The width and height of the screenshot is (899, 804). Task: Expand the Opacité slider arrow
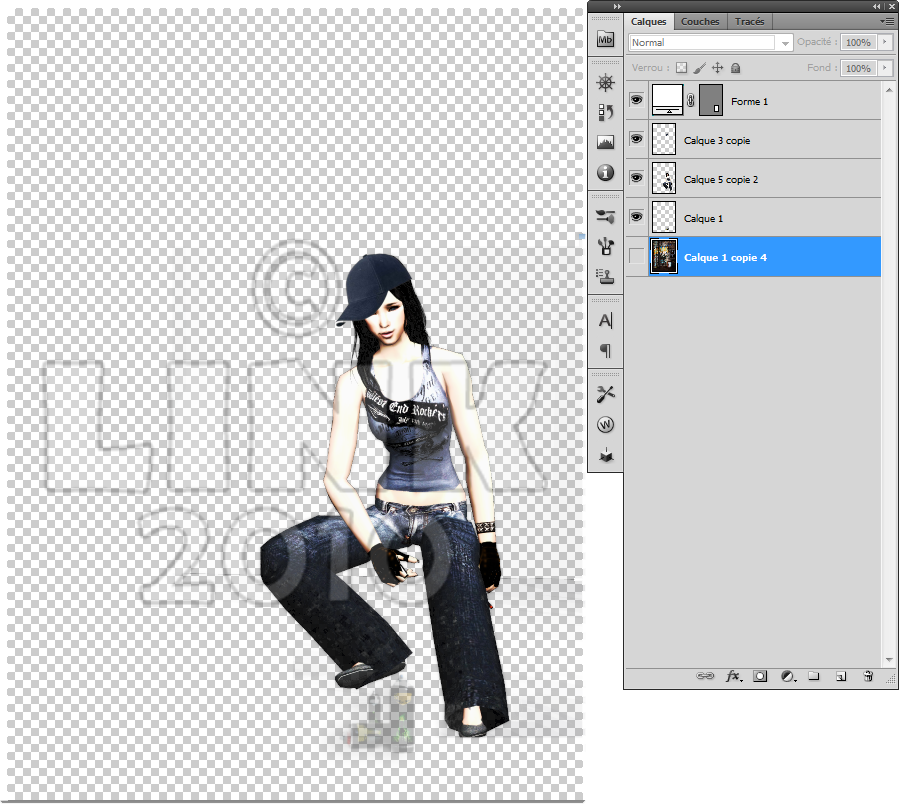[x=884, y=43]
